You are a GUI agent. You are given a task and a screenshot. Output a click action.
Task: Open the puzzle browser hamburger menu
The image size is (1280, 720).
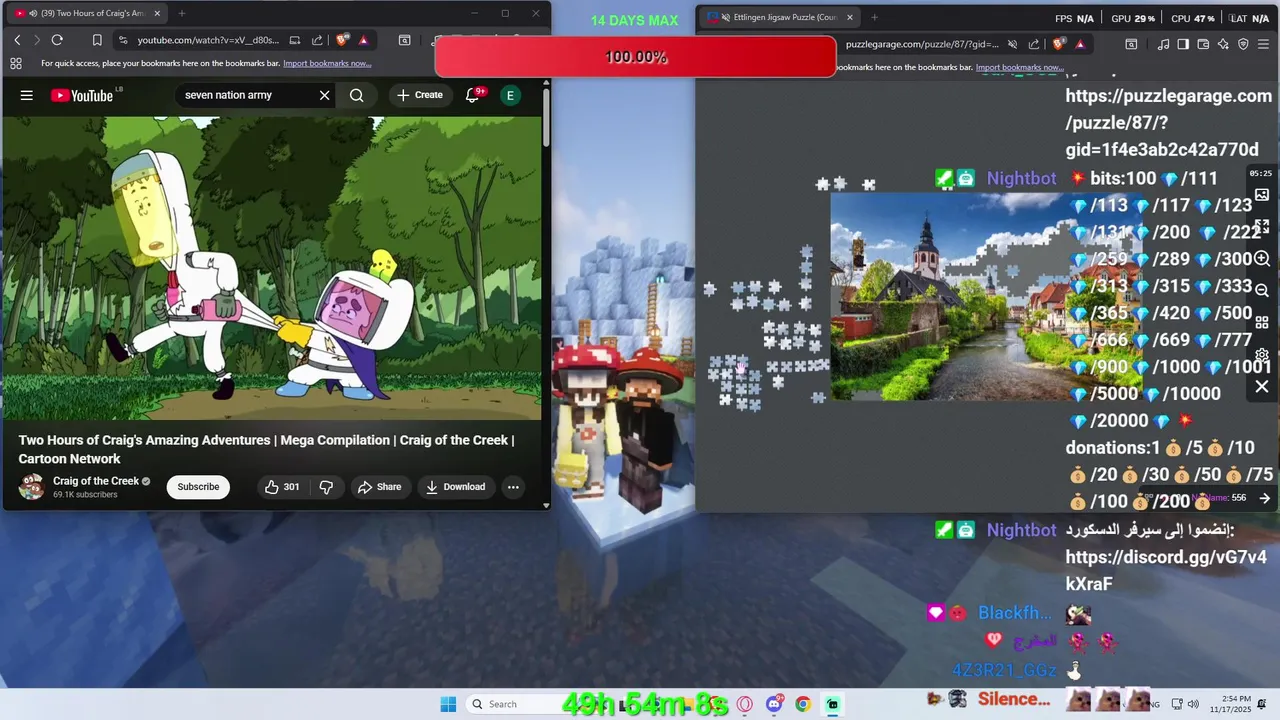point(1264,44)
